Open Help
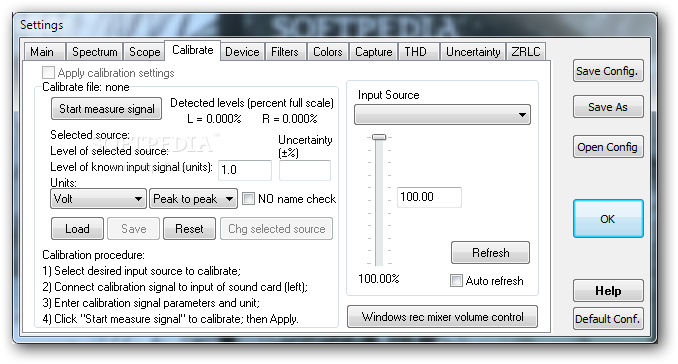Viewport: 678px width, 364px height. point(608,291)
